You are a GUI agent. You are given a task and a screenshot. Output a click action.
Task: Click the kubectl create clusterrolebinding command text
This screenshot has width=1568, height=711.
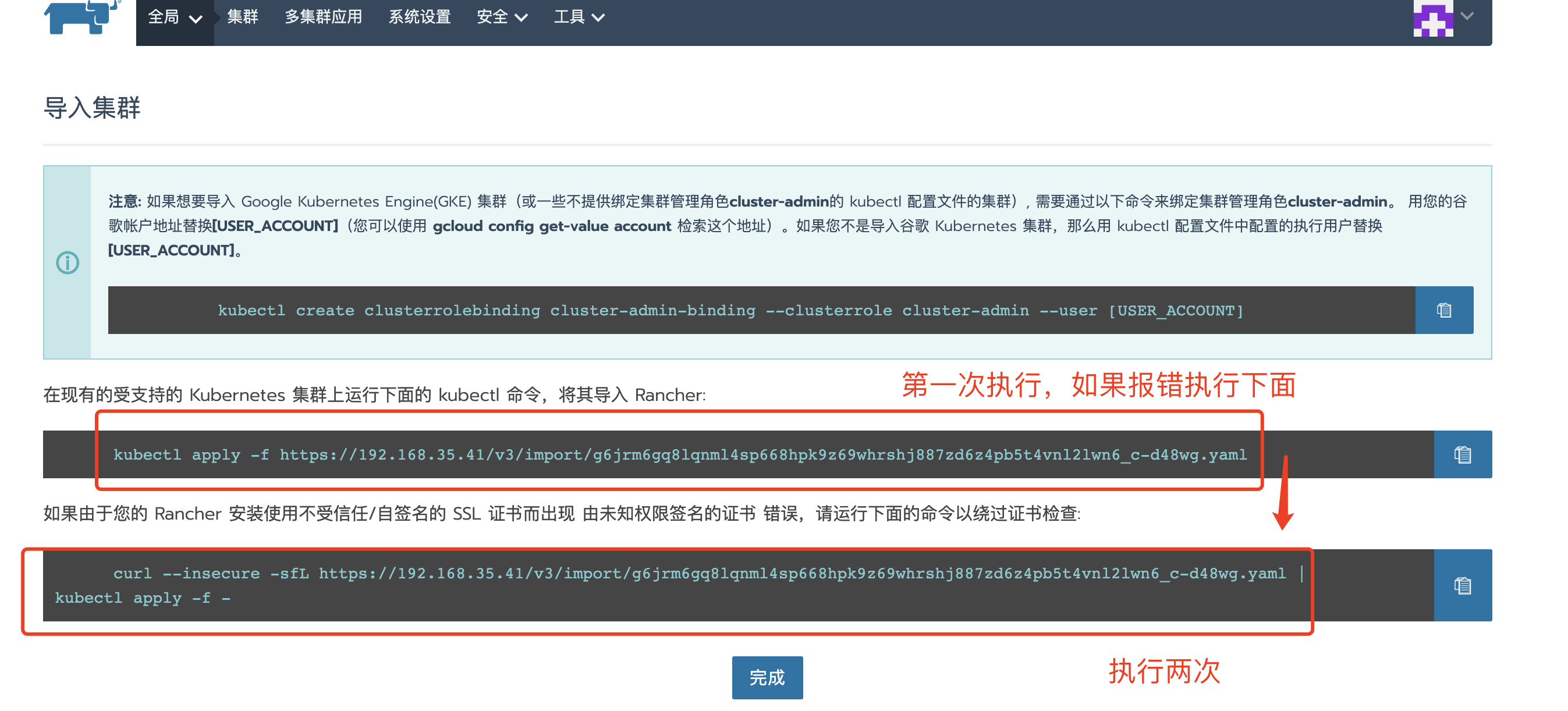[x=730, y=311]
